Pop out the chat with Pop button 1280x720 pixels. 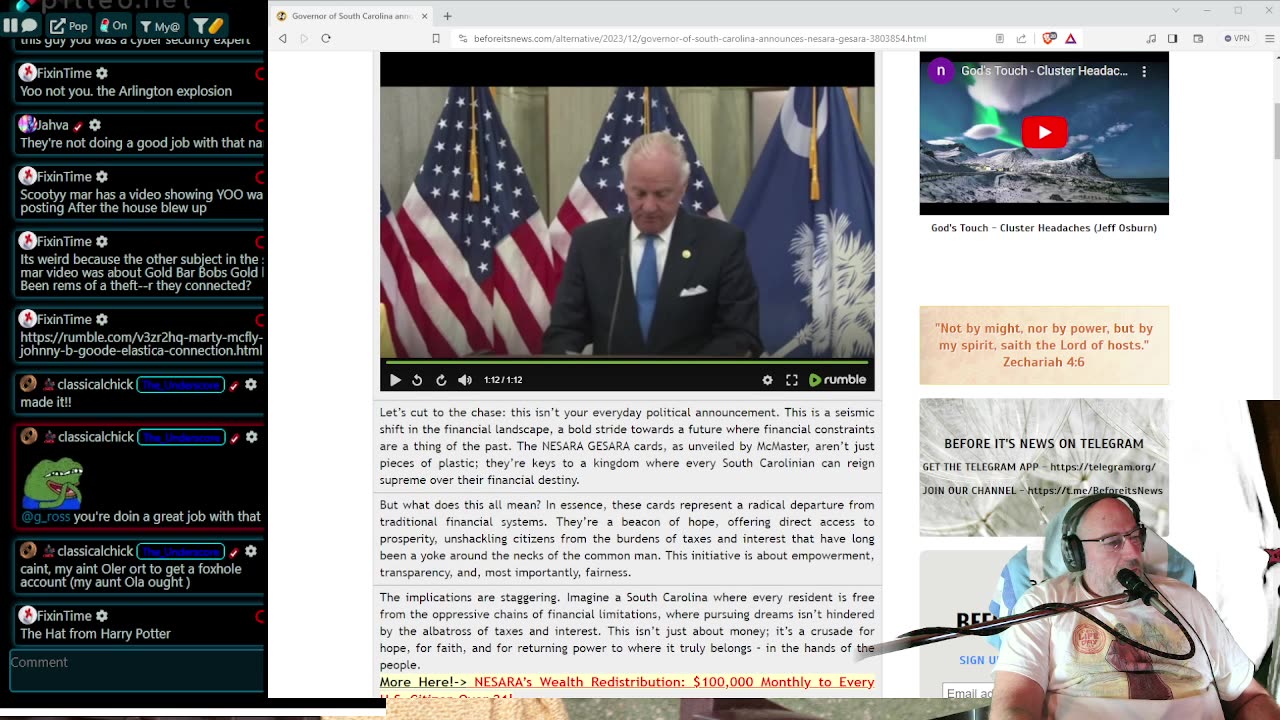(x=69, y=25)
